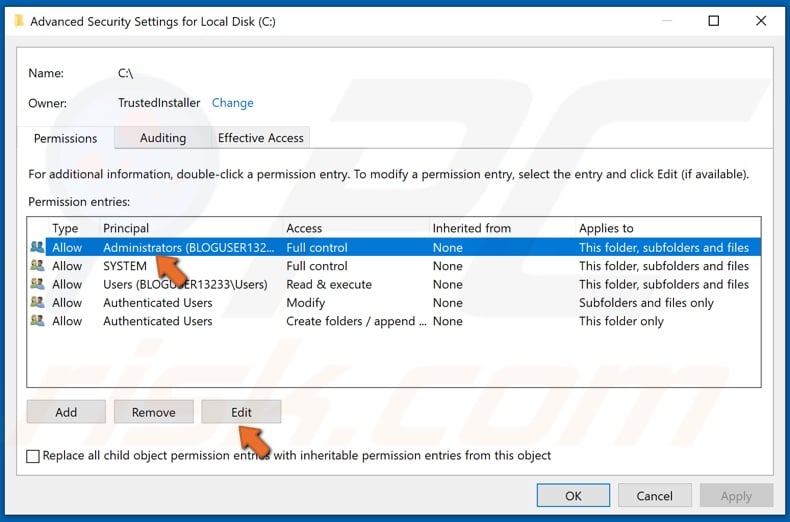Click the Access column header
This screenshot has height=522, width=790.
(x=304, y=228)
